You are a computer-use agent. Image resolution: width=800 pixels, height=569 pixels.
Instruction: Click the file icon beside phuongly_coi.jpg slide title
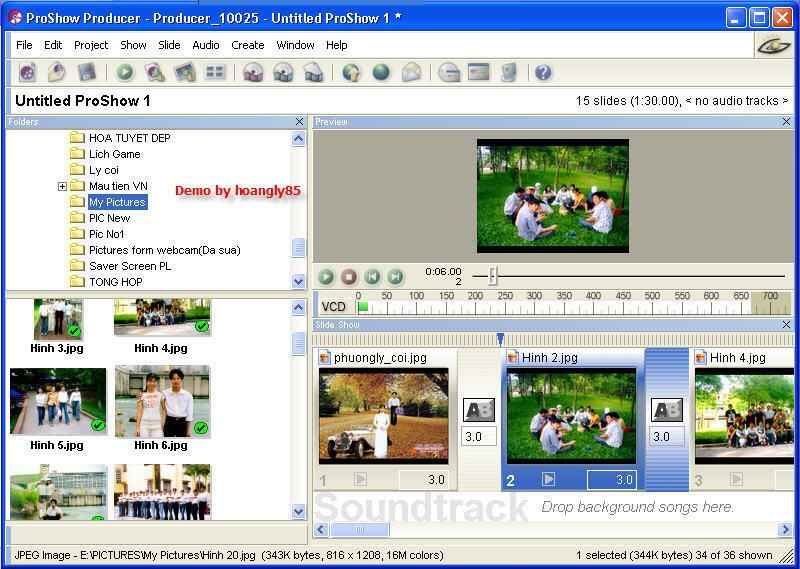tap(324, 358)
